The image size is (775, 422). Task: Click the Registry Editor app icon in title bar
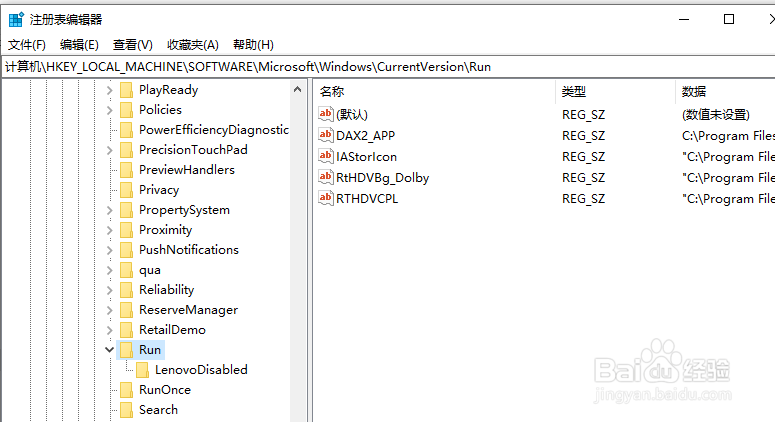point(16,19)
